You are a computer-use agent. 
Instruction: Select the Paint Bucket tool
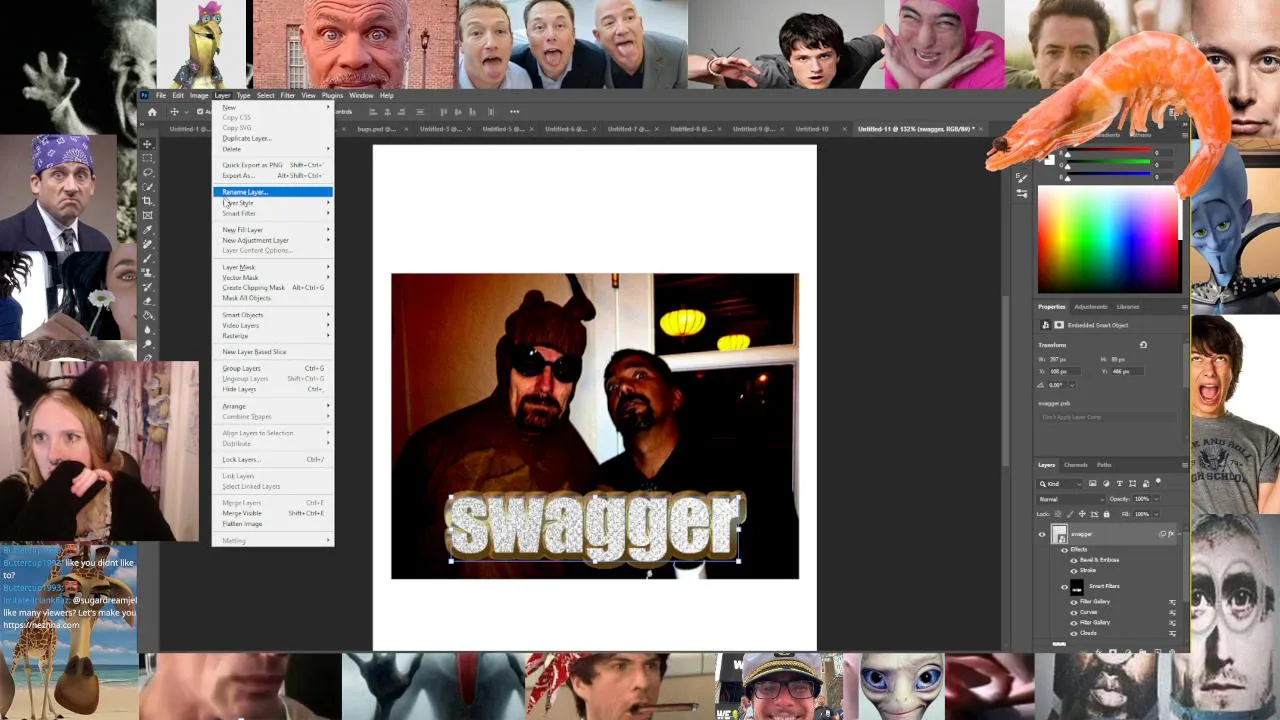point(148,315)
